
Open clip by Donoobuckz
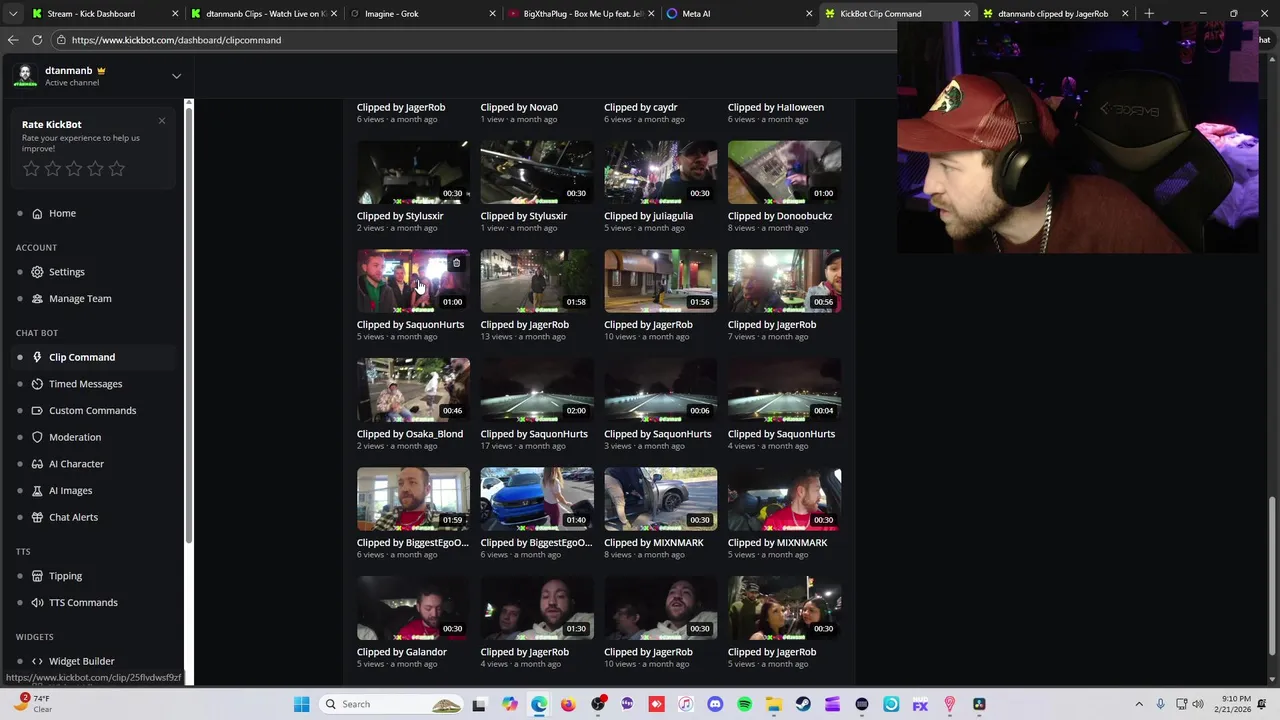click(784, 172)
